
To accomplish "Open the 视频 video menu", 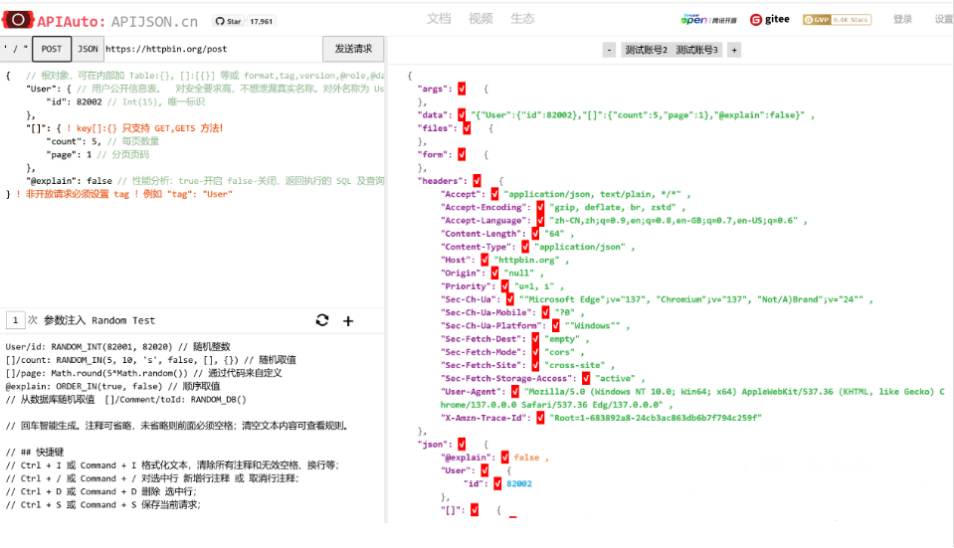I will 481,19.
